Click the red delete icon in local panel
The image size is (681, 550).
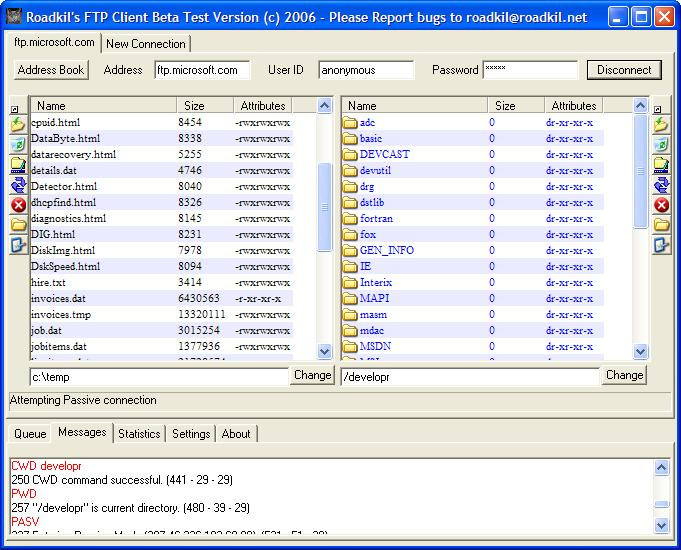18,205
